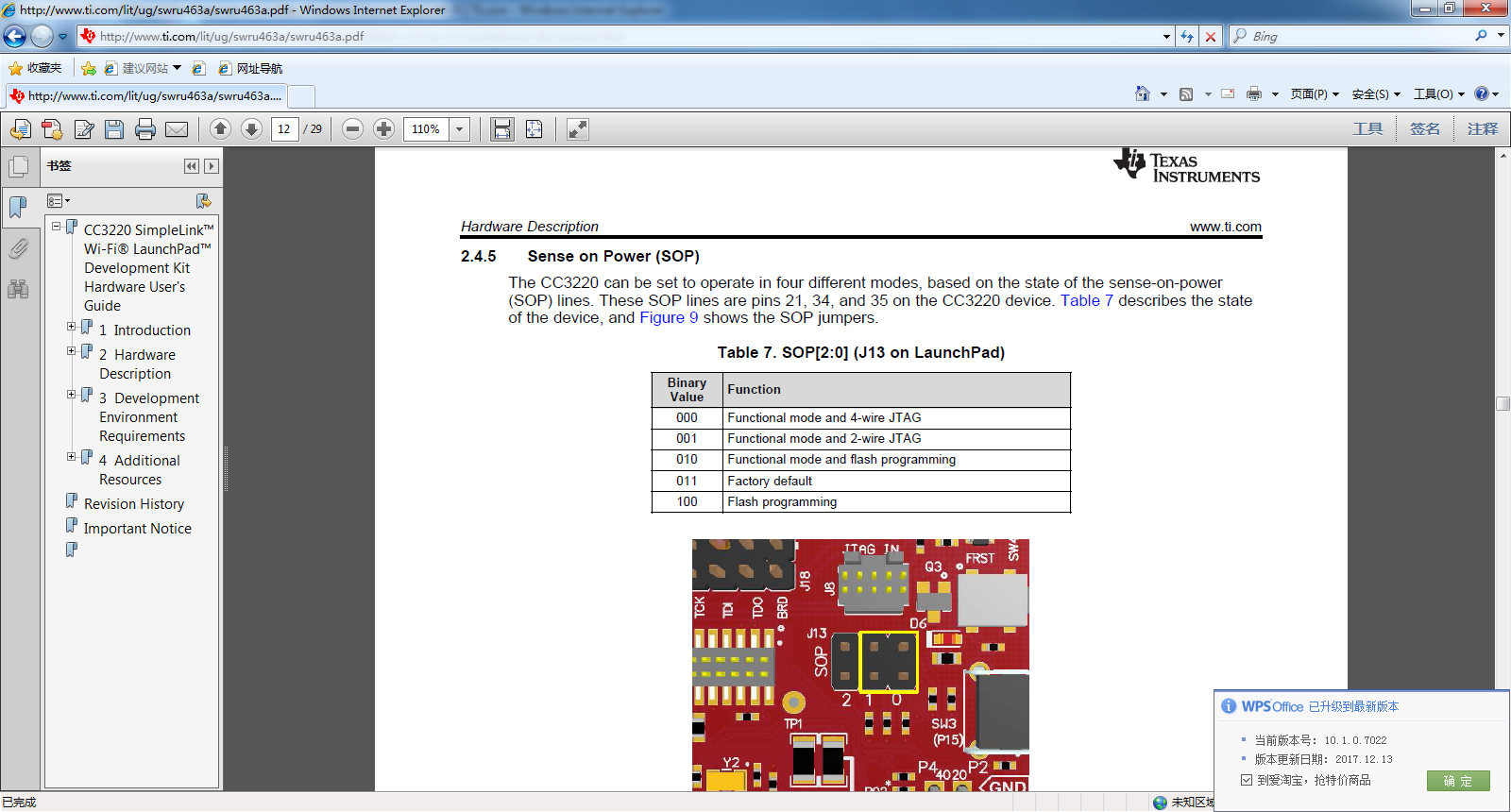Open the 安全(S) menu
This screenshot has width=1511, height=812.
tap(1376, 93)
